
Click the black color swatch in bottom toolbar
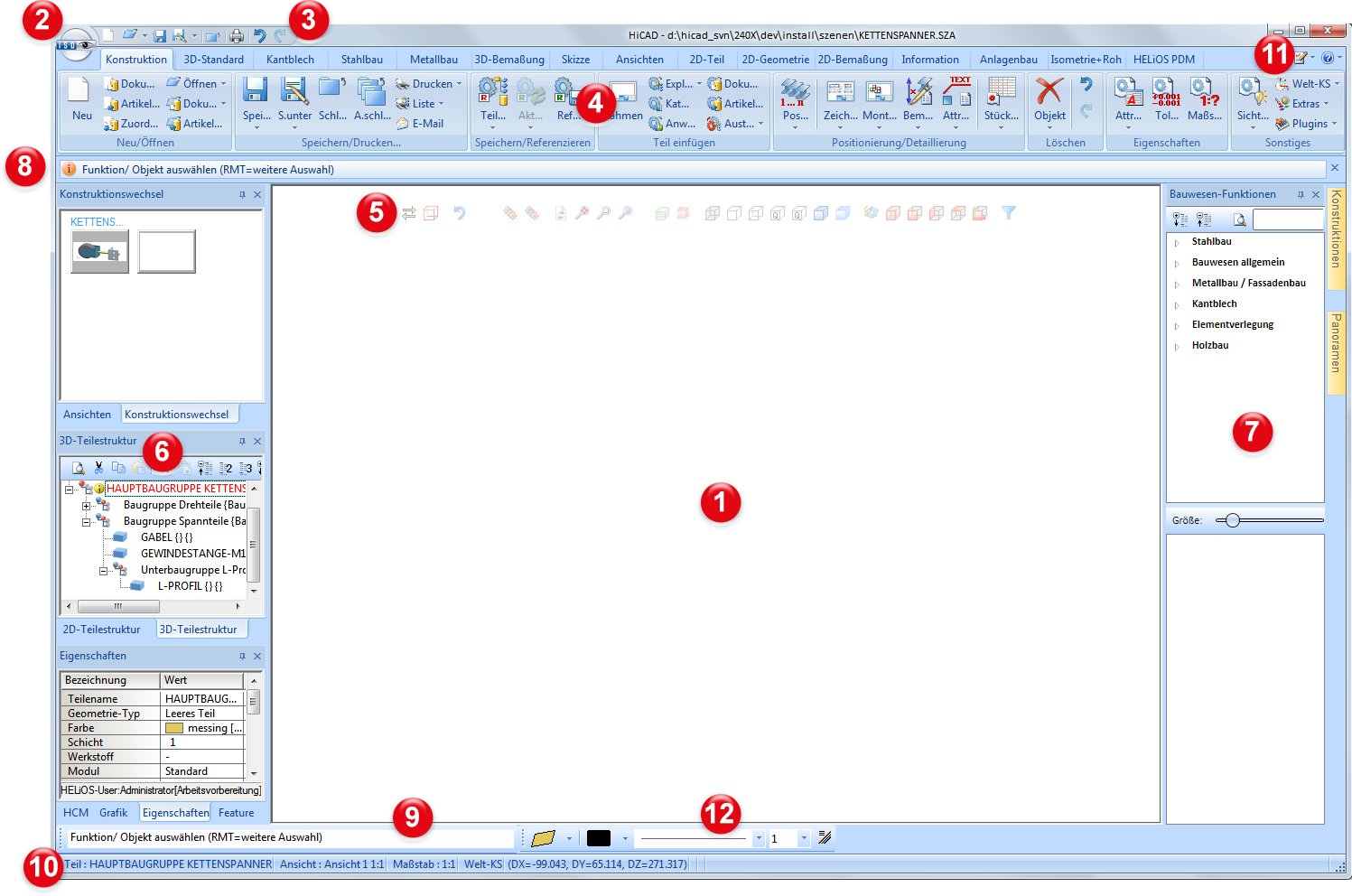click(599, 838)
